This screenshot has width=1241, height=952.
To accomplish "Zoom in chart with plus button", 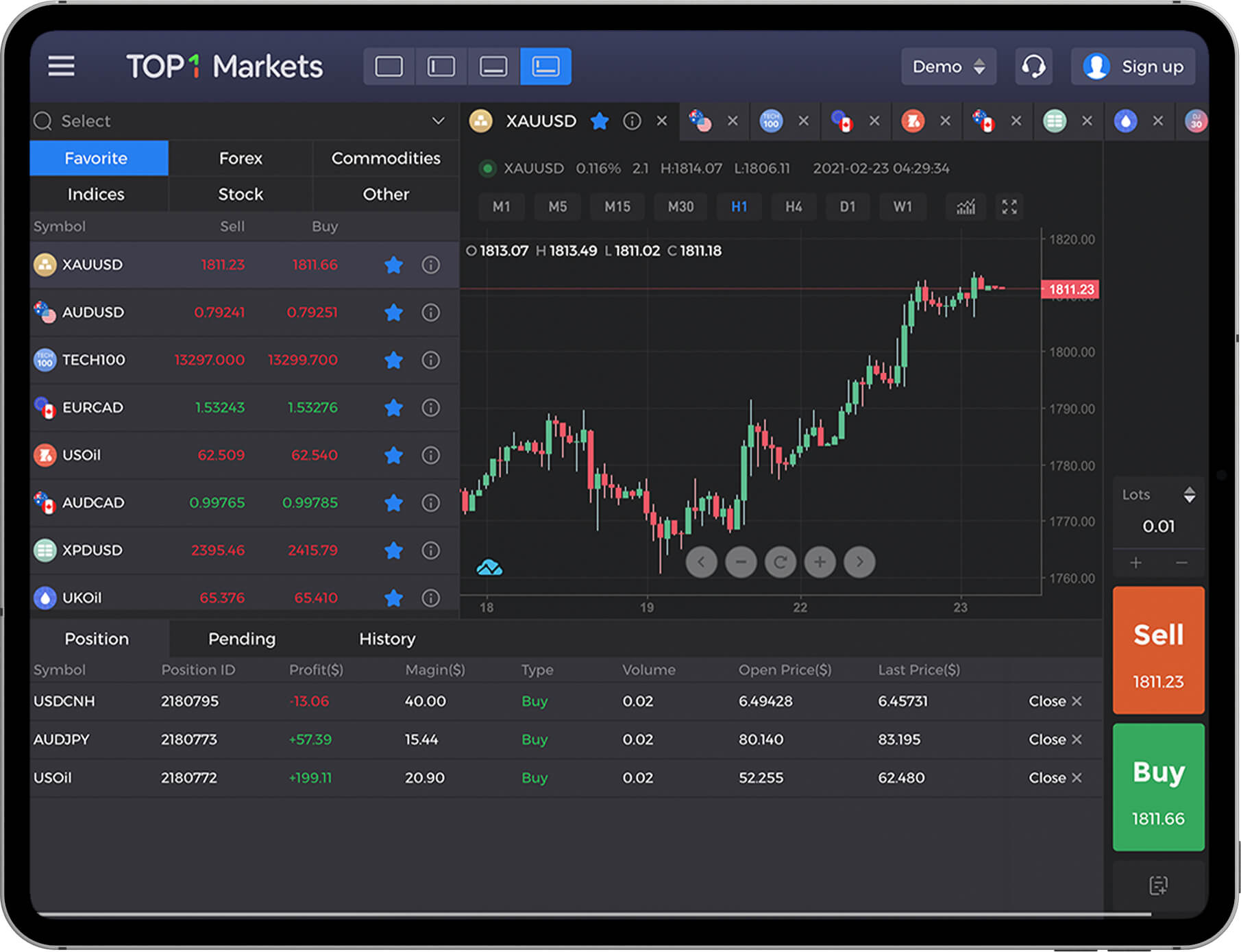I will [820, 562].
